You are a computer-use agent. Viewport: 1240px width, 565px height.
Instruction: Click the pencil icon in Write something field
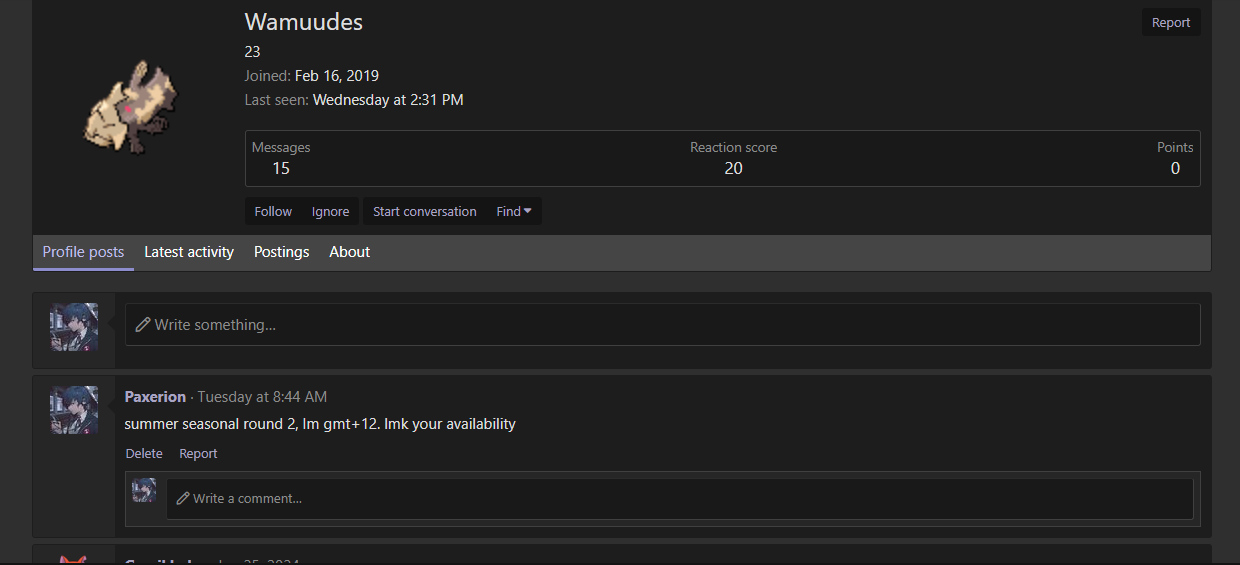pos(143,325)
